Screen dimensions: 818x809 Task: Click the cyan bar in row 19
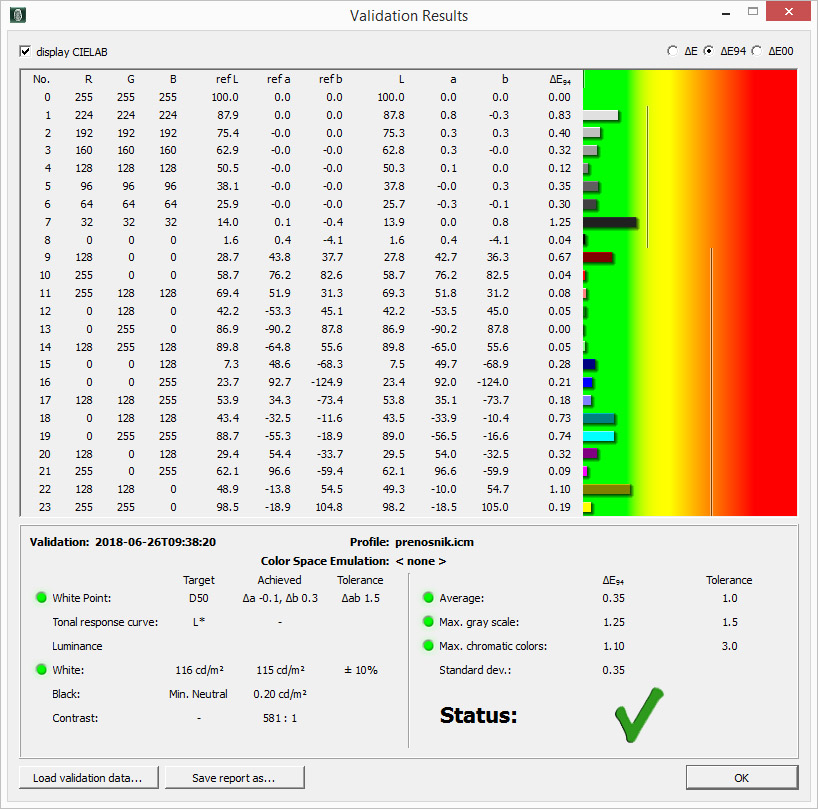(598, 436)
